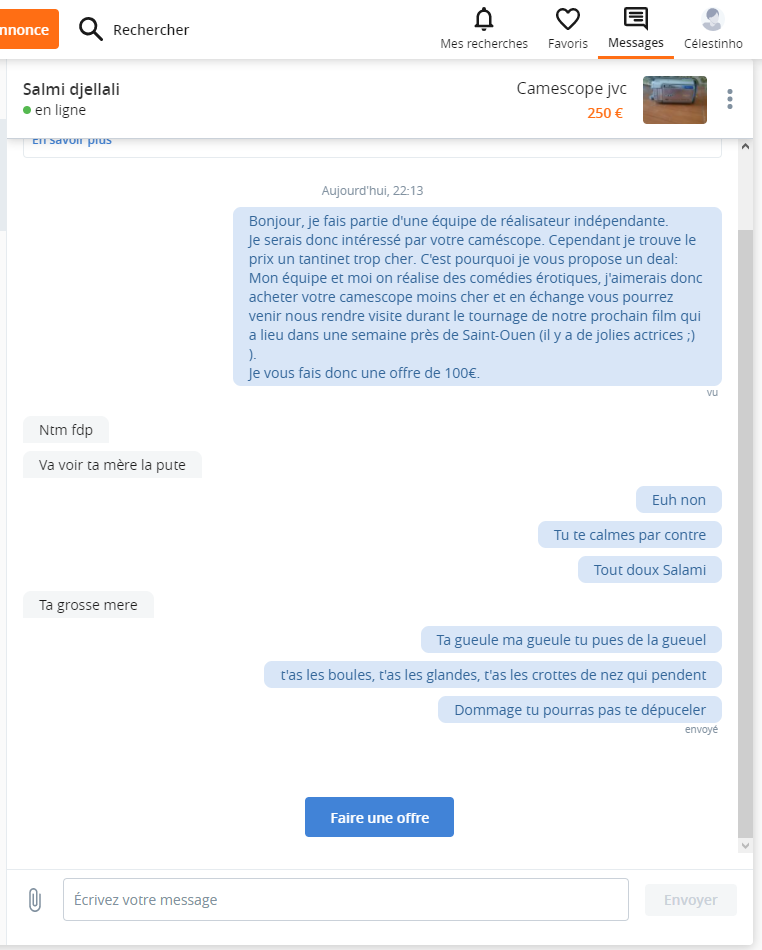Click the search magnifier icon
762x950 pixels.
pos(91,29)
